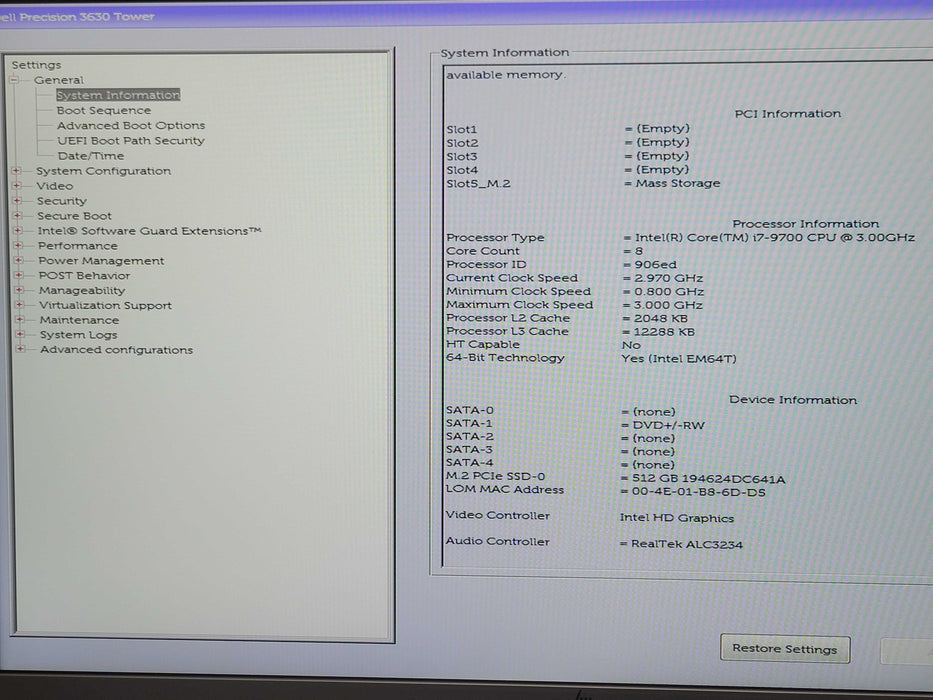
Task: Expand Intel Software Guard Extensions node
Action: [17, 230]
